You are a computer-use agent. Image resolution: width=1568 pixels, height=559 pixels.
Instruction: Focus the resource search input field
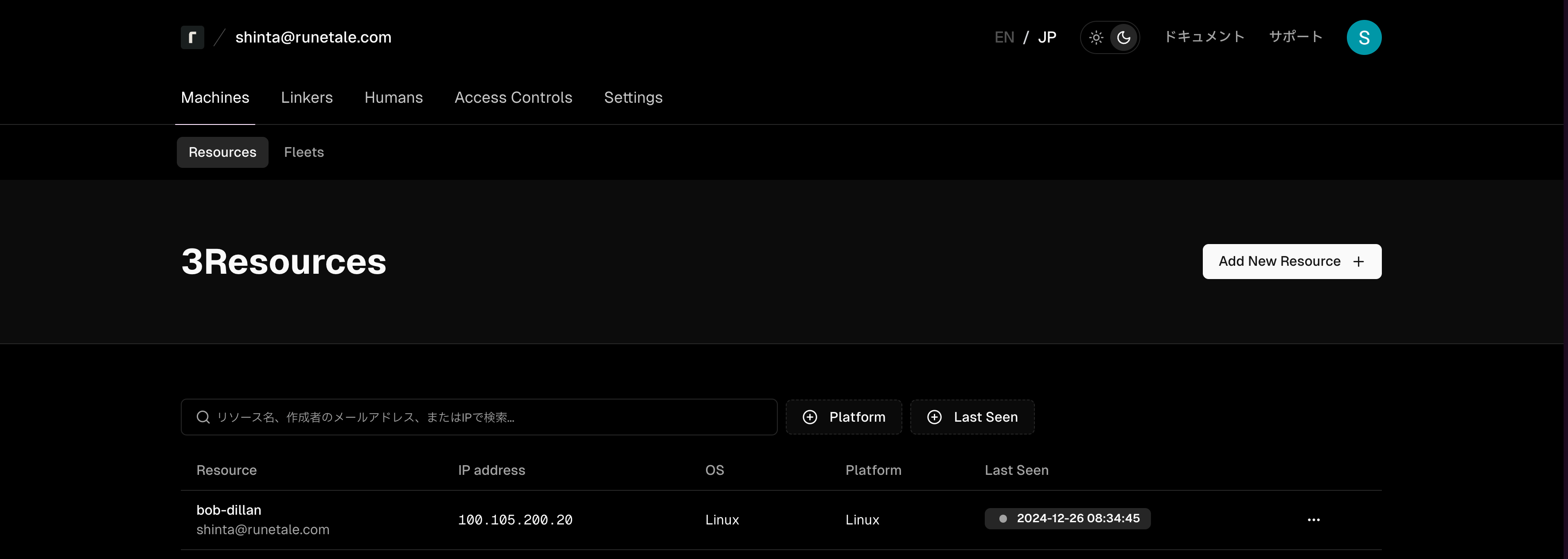point(479,417)
